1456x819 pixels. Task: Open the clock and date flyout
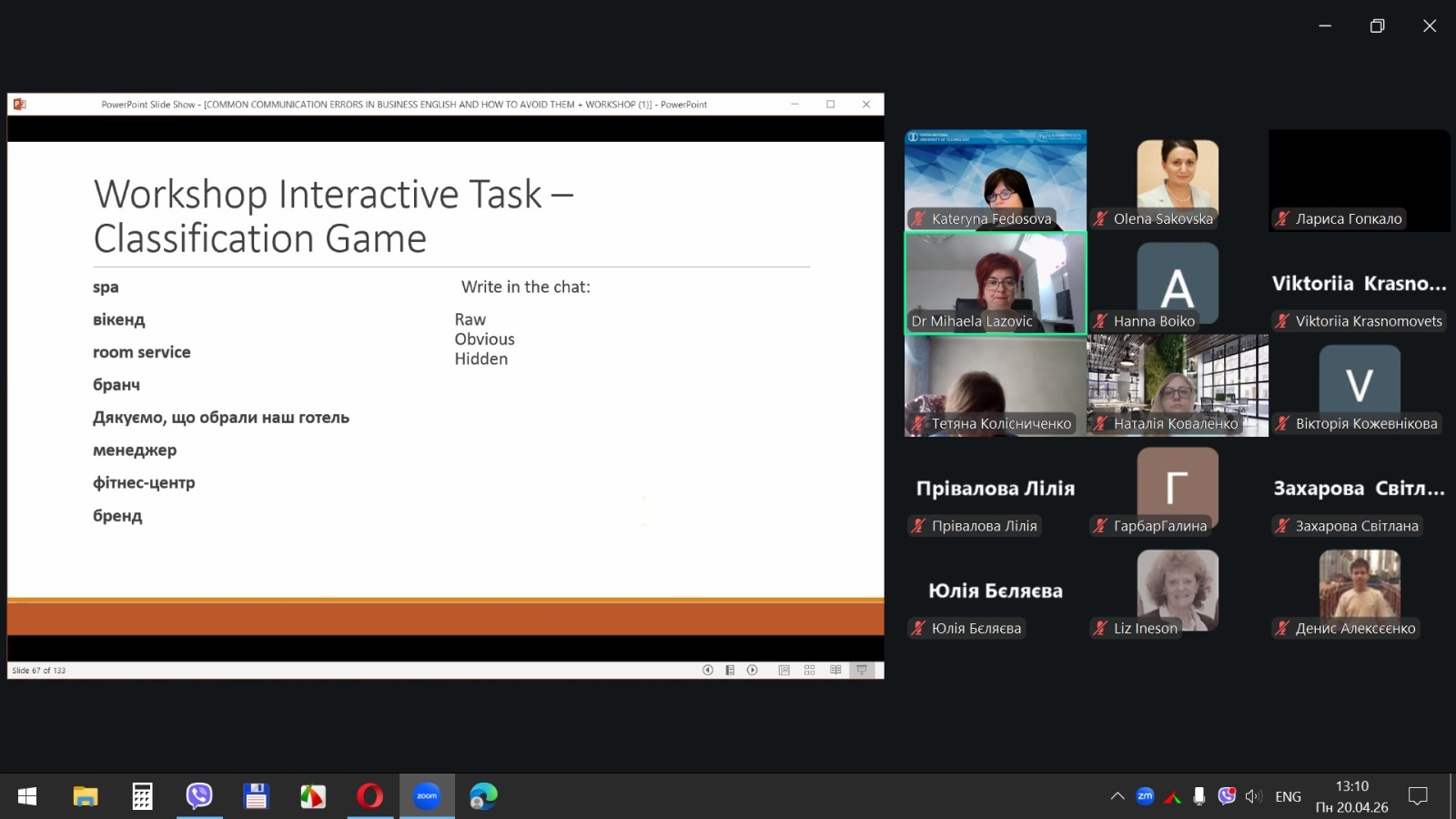(x=1351, y=796)
